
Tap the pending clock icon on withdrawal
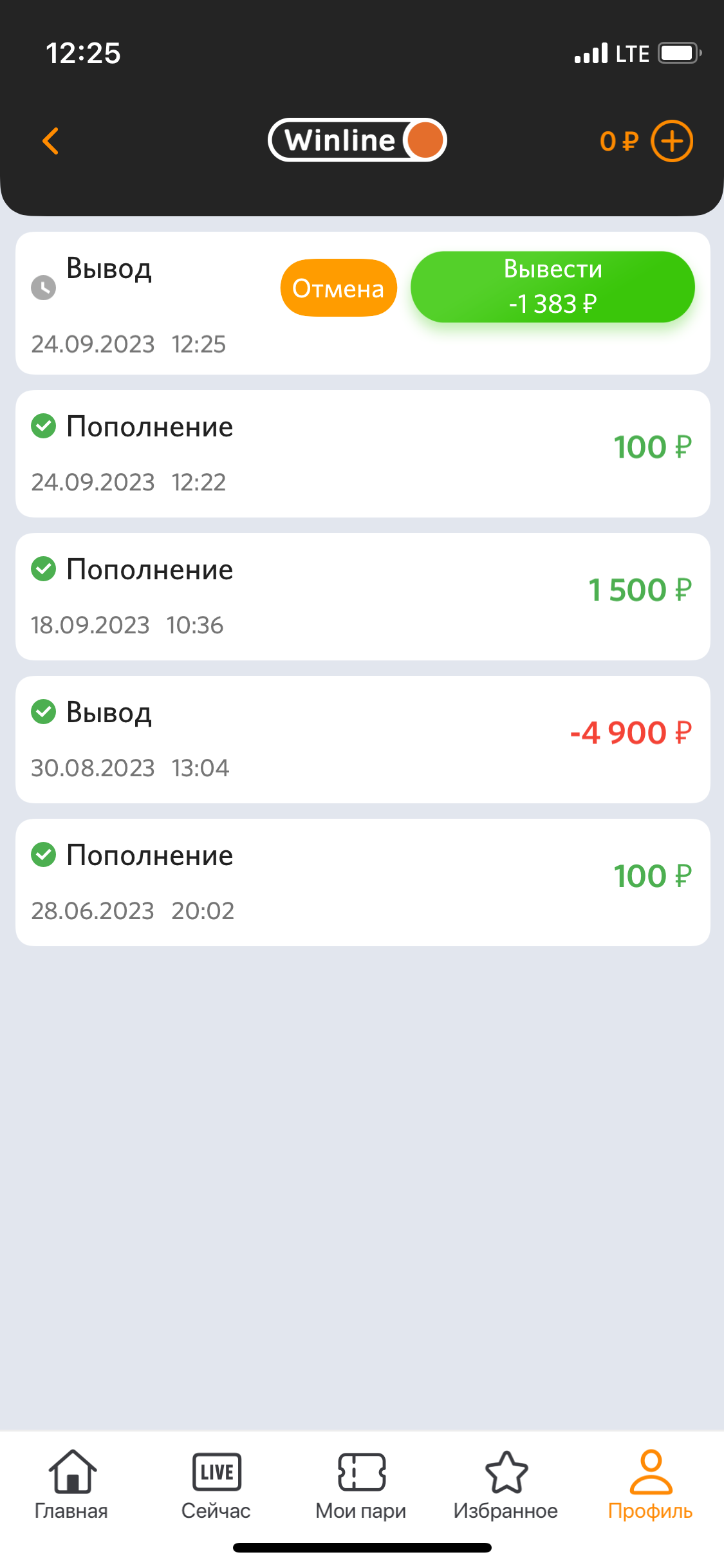click(44, 287)
